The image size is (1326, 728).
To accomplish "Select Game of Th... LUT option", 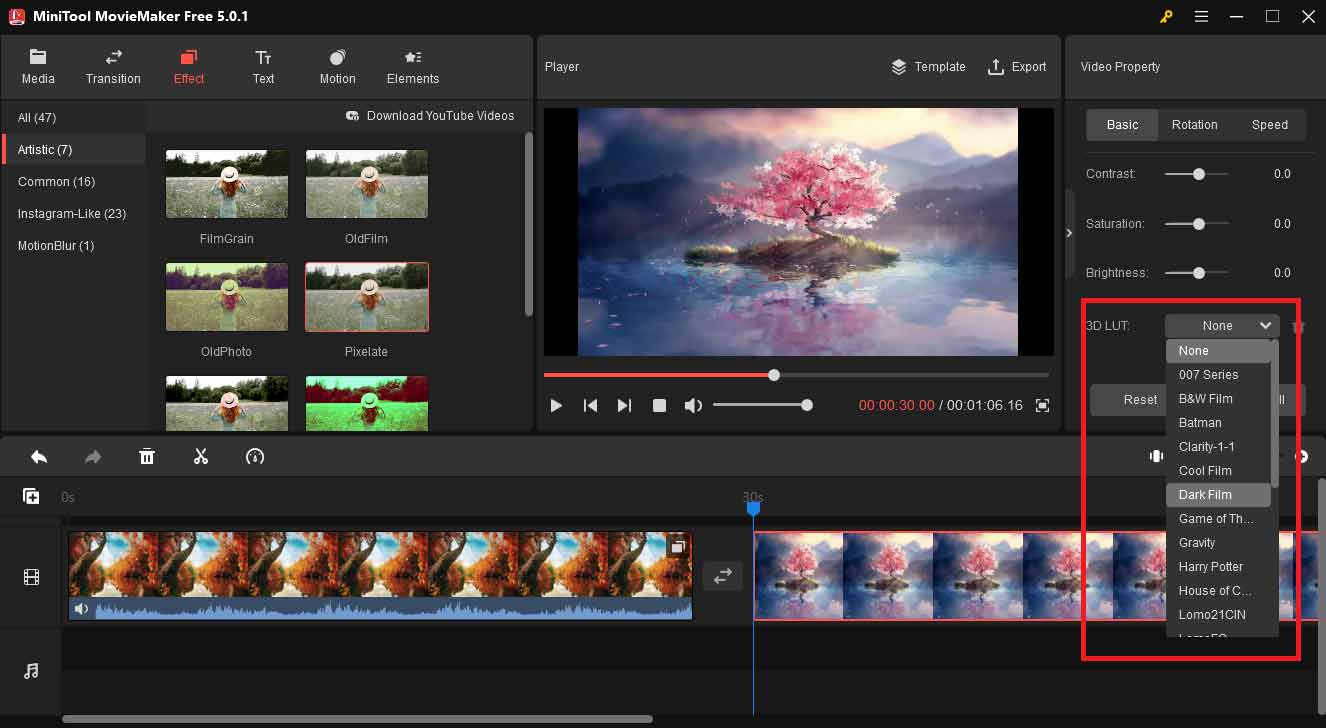I will tap(1218, 519).
